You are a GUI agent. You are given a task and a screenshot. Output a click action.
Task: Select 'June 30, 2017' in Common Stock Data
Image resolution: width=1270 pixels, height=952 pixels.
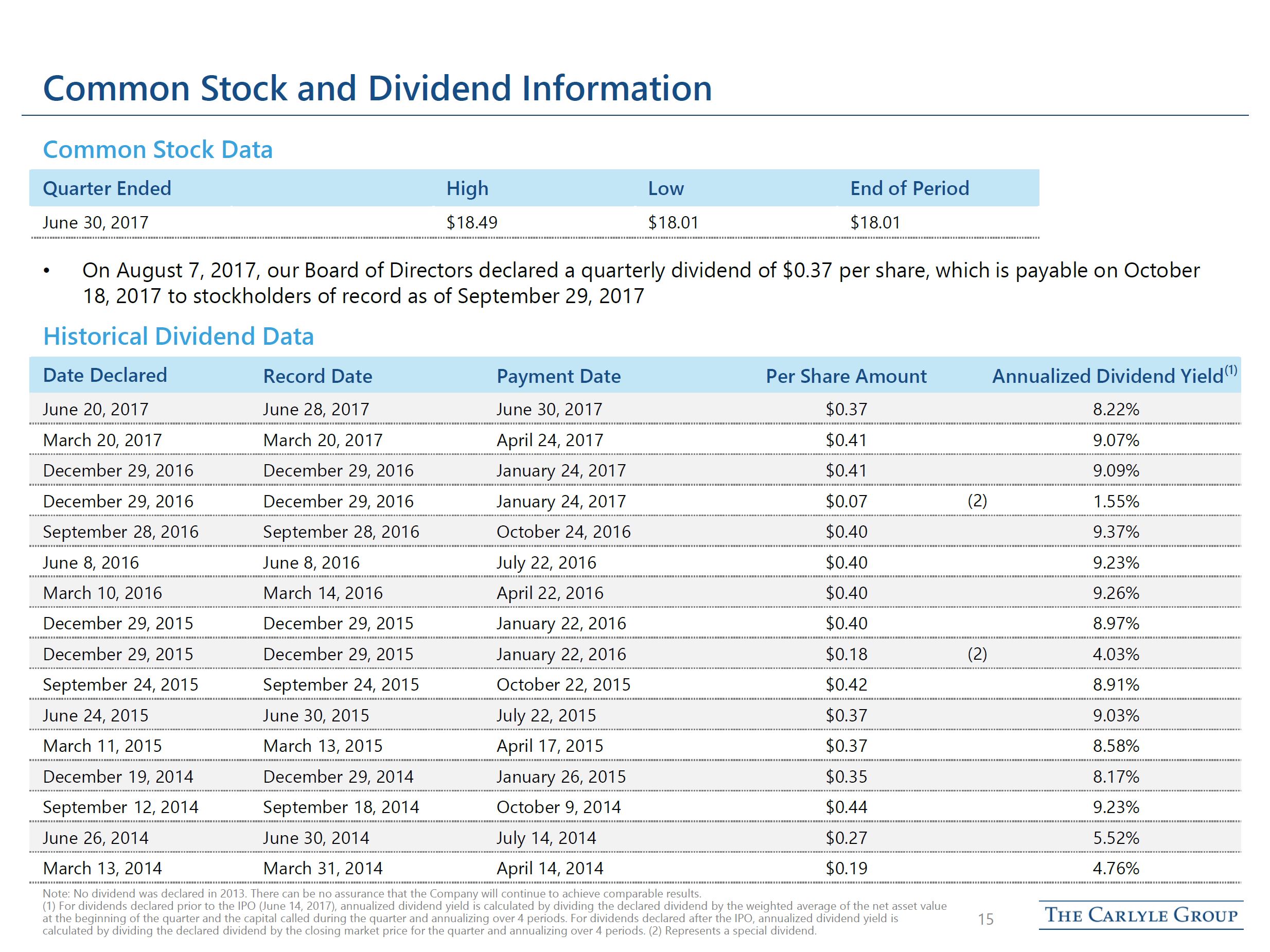point(96,222)
